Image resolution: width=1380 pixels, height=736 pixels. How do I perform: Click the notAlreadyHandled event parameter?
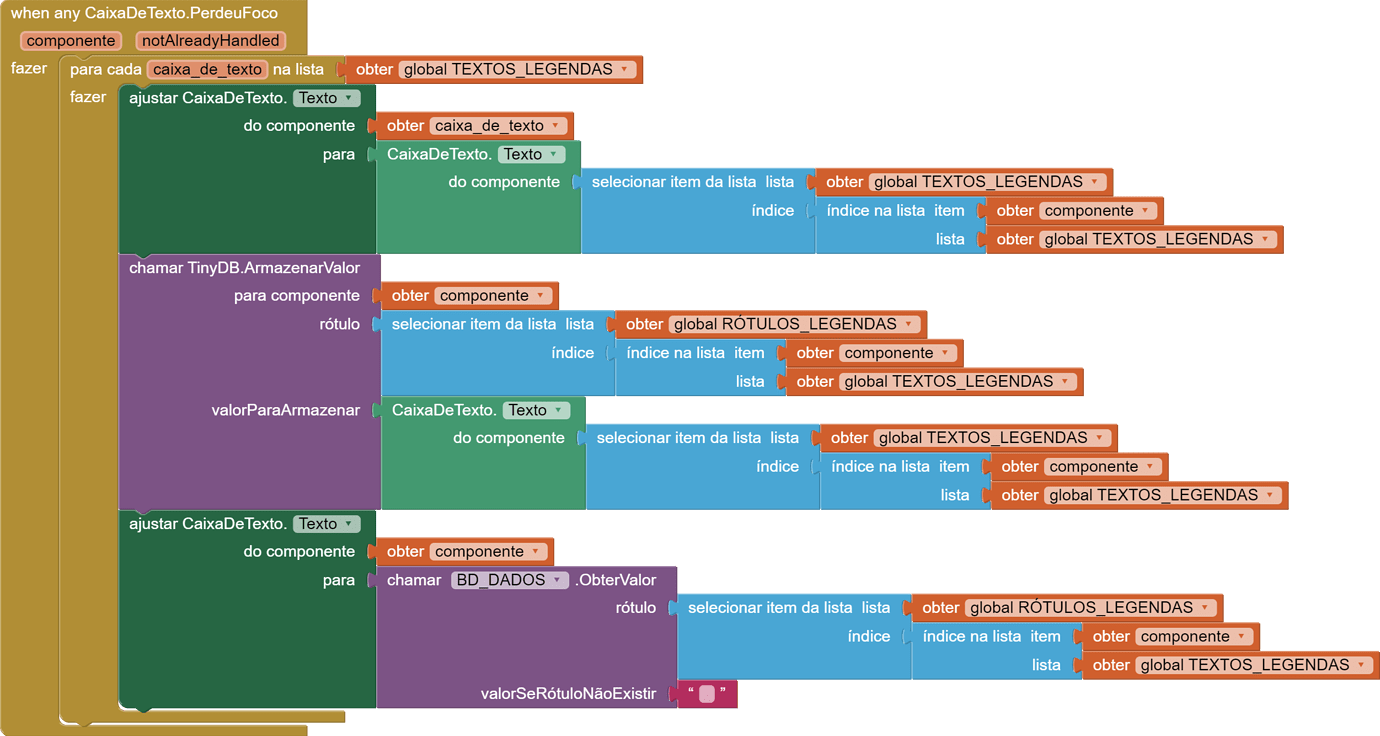tap(210, 41)
